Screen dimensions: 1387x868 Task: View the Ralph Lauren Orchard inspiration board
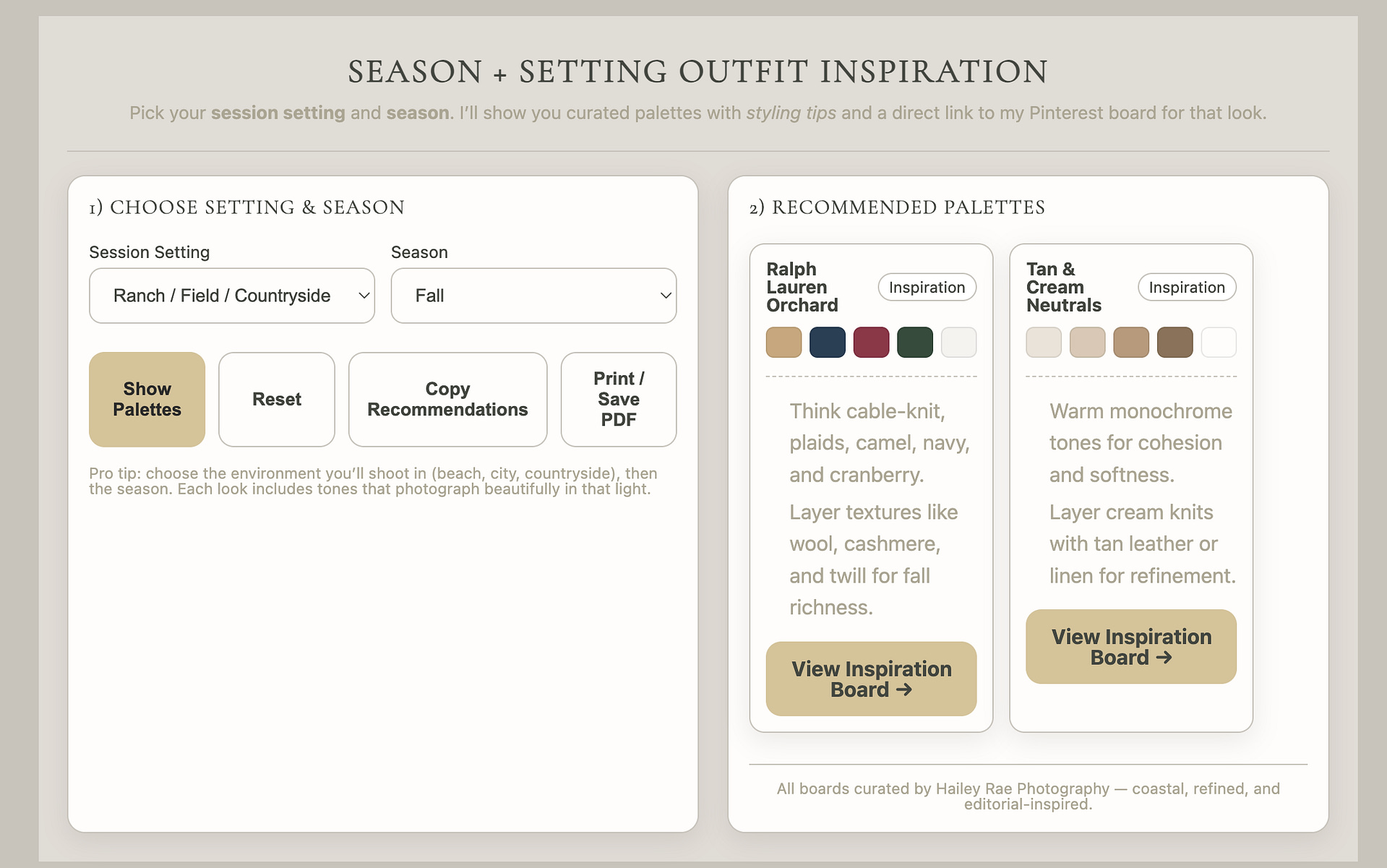click(870, 679)
